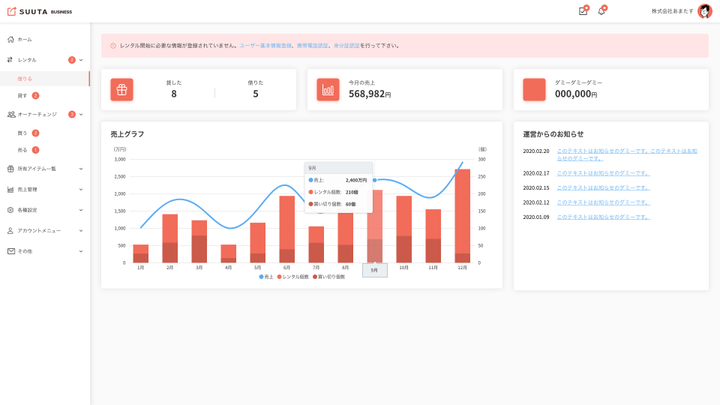Click the SUUTA Business logo
This screenshot has height=405, width=720.
(x=40, y=12)
